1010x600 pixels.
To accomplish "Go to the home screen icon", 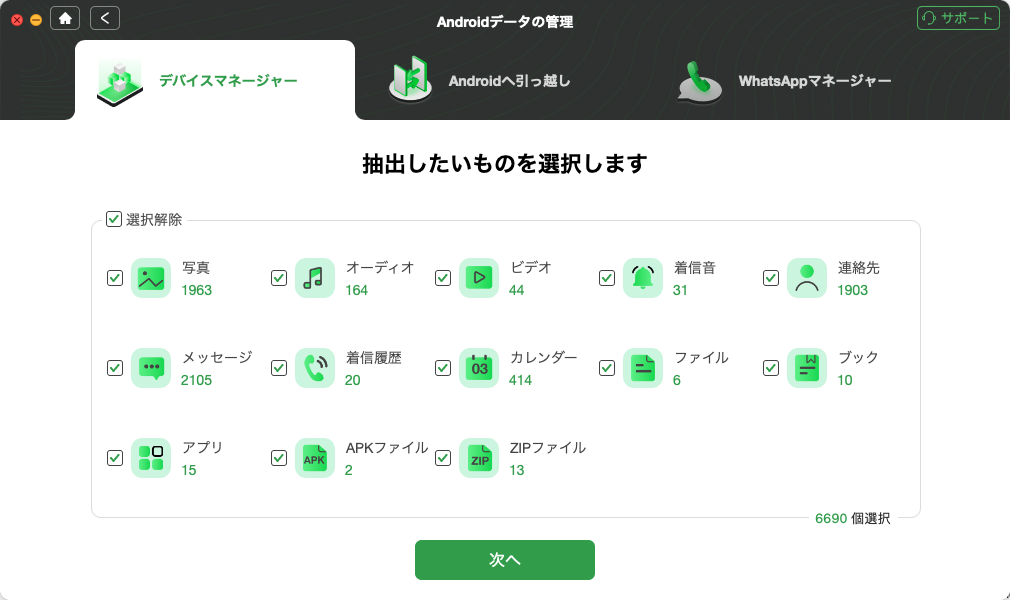I will point(66,18).
